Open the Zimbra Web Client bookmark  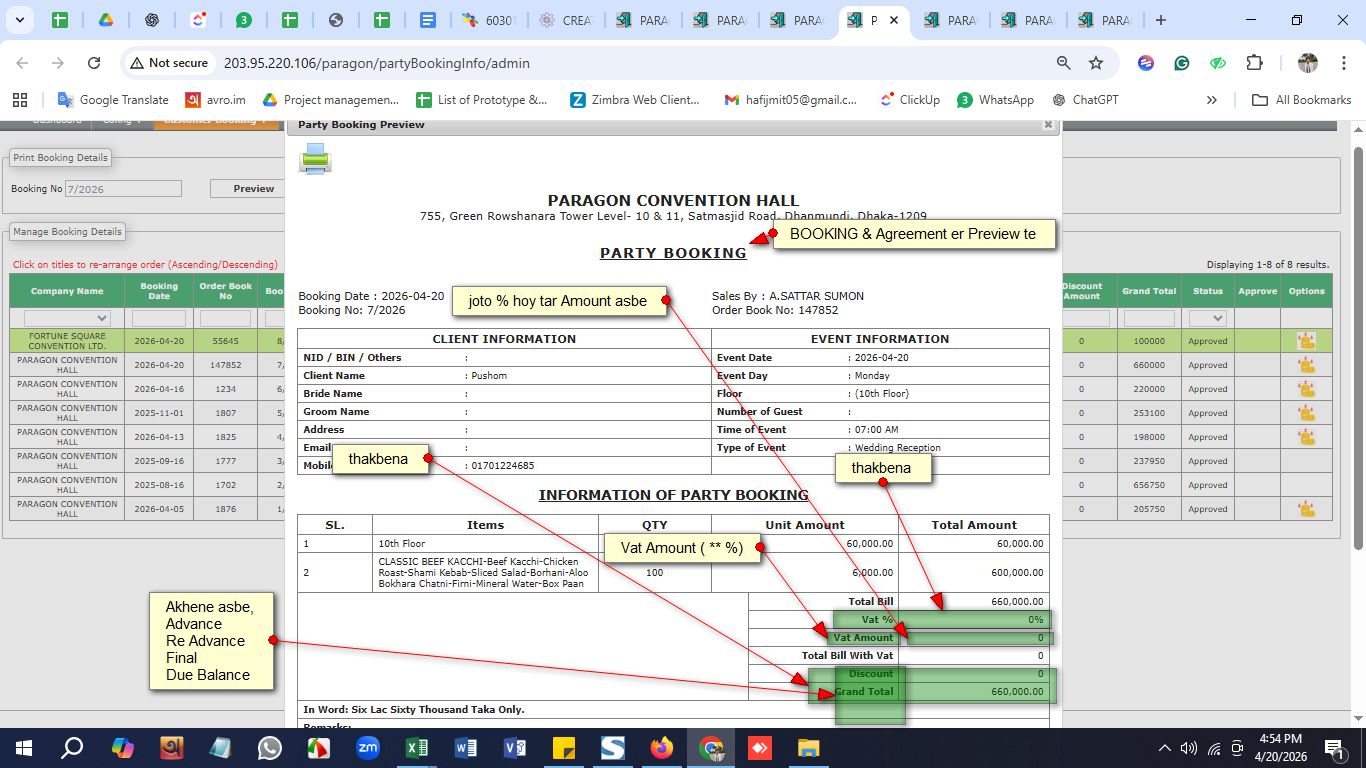[x=636, y=100]
